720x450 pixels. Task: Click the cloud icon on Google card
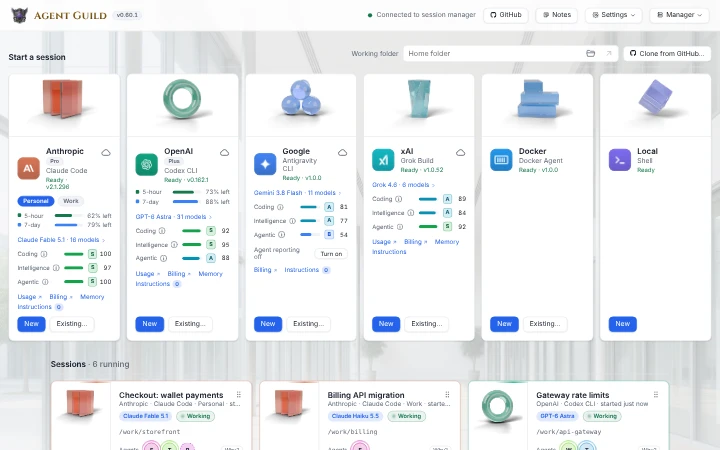tap(343, 152)
